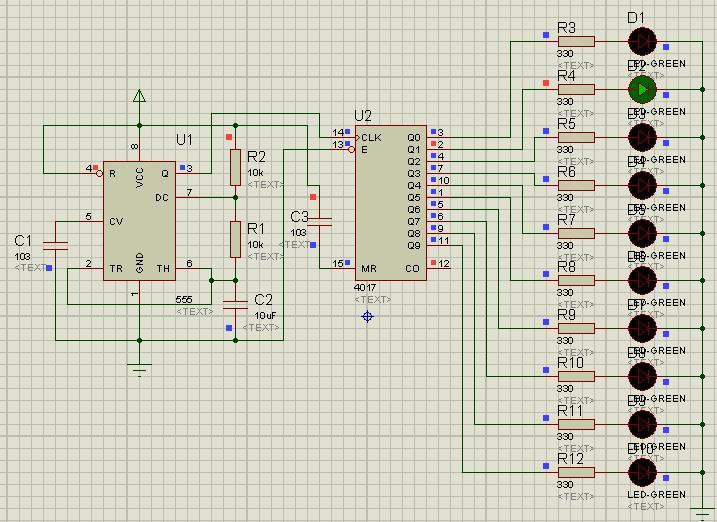Click the resistor R9 symbol
Image resolution: width=717 pixels, height=522 pixels.
[x=576, y=329]
